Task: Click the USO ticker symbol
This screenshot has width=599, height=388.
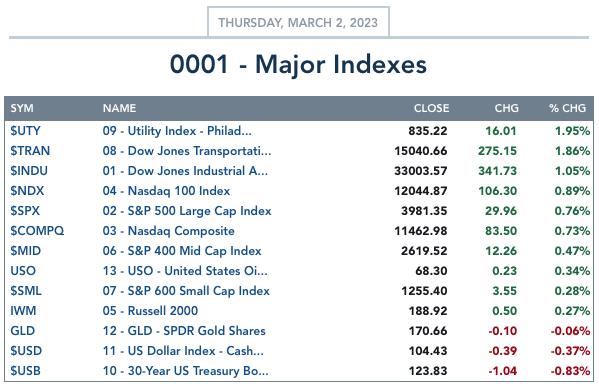Action: pyautogui.click(x=23, y=271)
